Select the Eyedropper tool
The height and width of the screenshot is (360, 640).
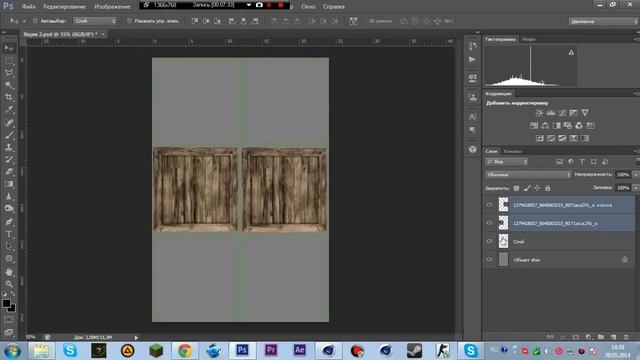pyautogui.click(x=9, y=109)
